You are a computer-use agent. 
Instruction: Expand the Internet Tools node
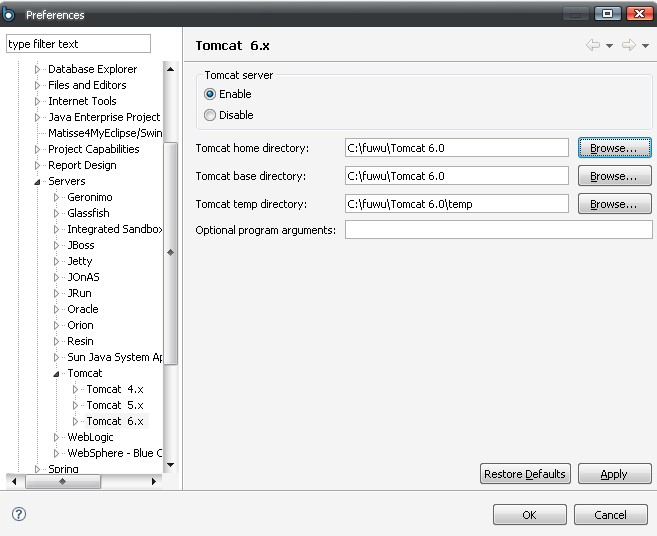pos(37,101)
